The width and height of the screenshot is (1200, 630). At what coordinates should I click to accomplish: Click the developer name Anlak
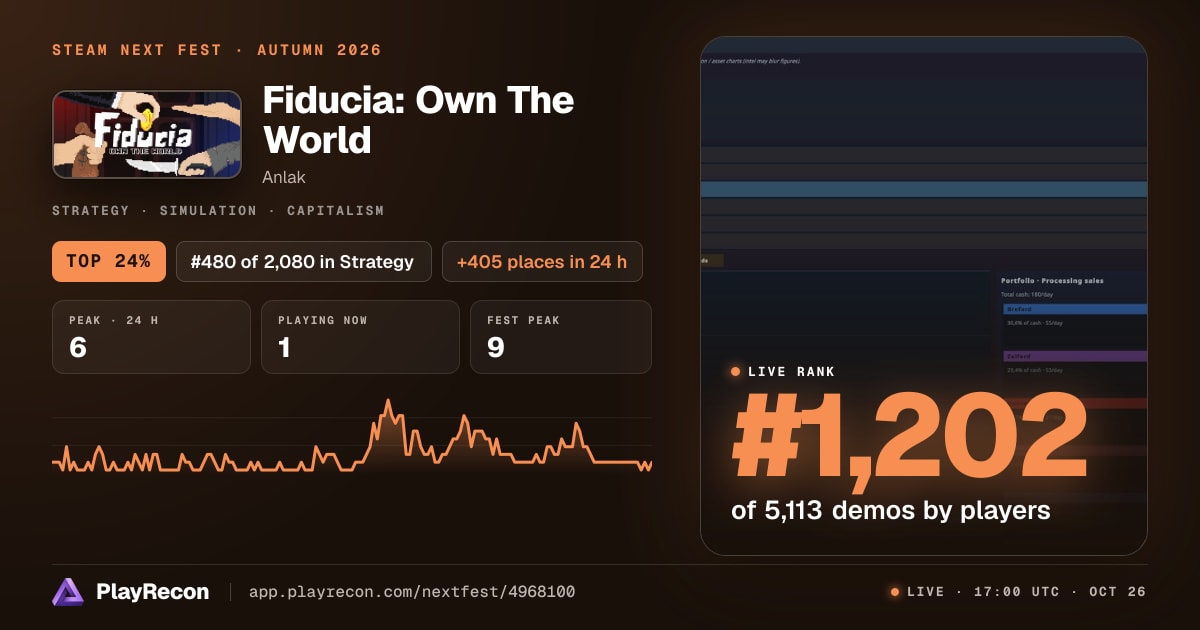tap(284, 177)
